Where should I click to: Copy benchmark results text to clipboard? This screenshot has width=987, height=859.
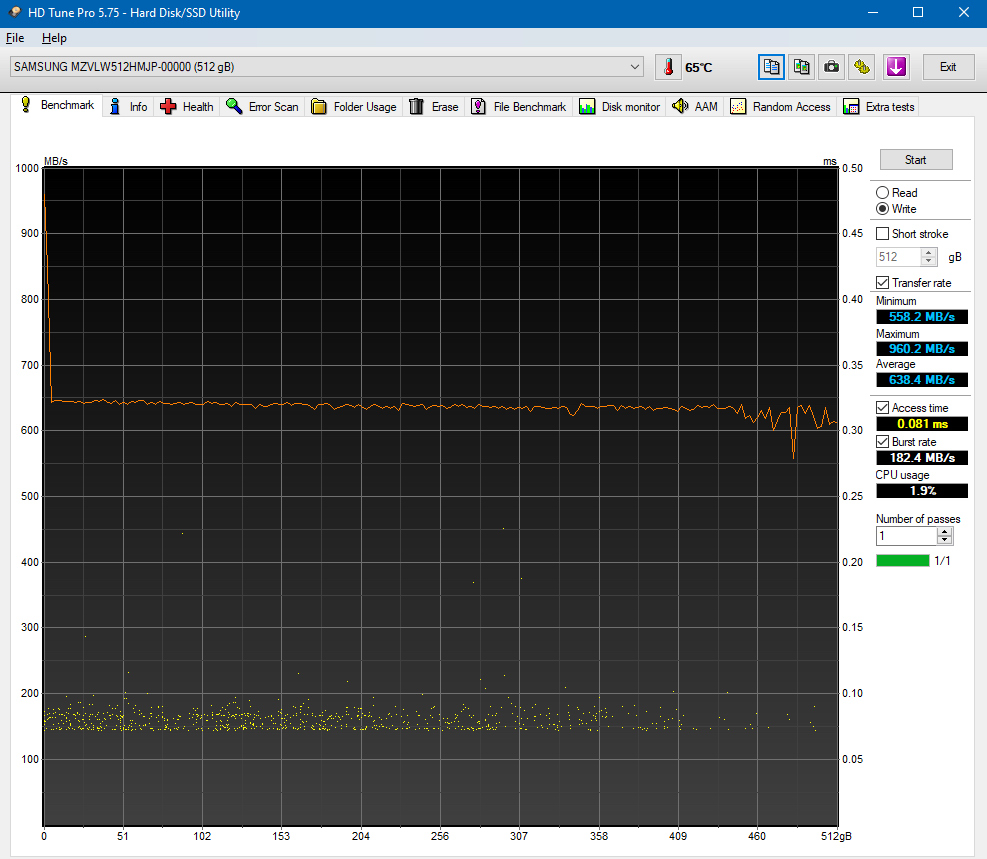coord(771,66)
